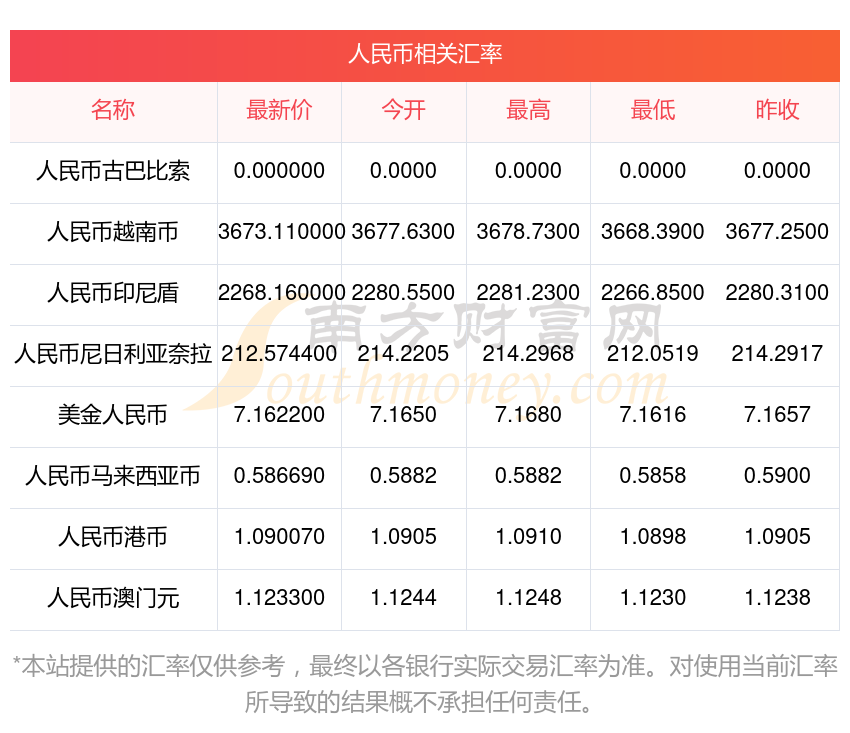Click the value 212.0519
This screenshot has width=850, height=733.
653,354
